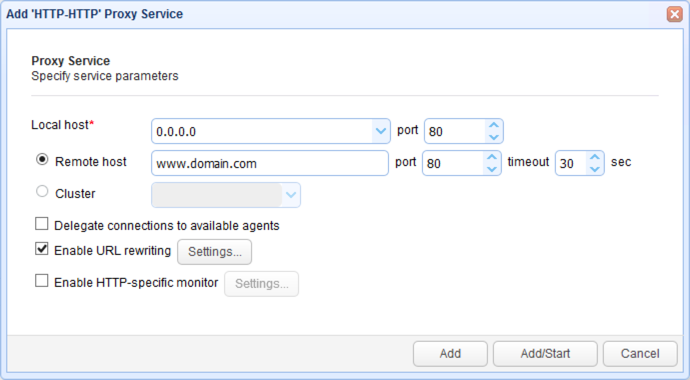The width and height of the screenshot is (690, 380).
Task: Open URL rewriting Settings
Action: click(215, 252)
